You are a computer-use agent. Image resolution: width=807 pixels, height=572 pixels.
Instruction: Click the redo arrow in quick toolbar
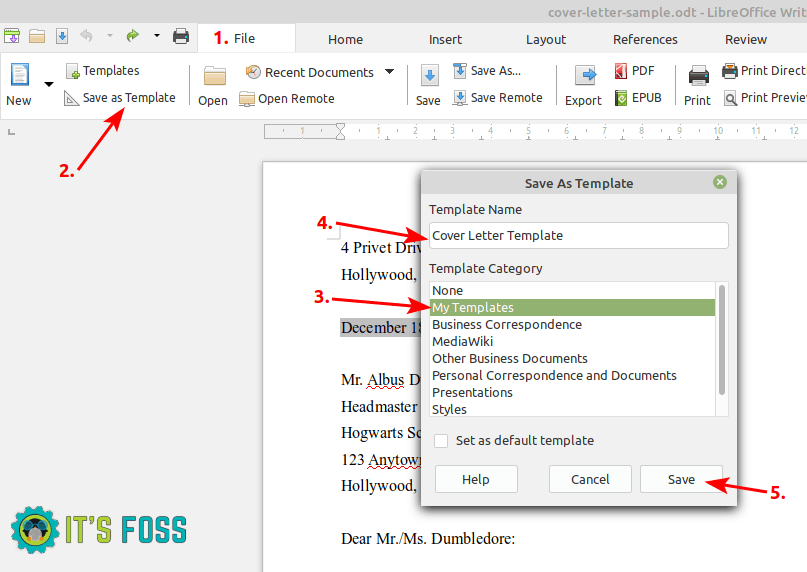click(x=132, y=37)
